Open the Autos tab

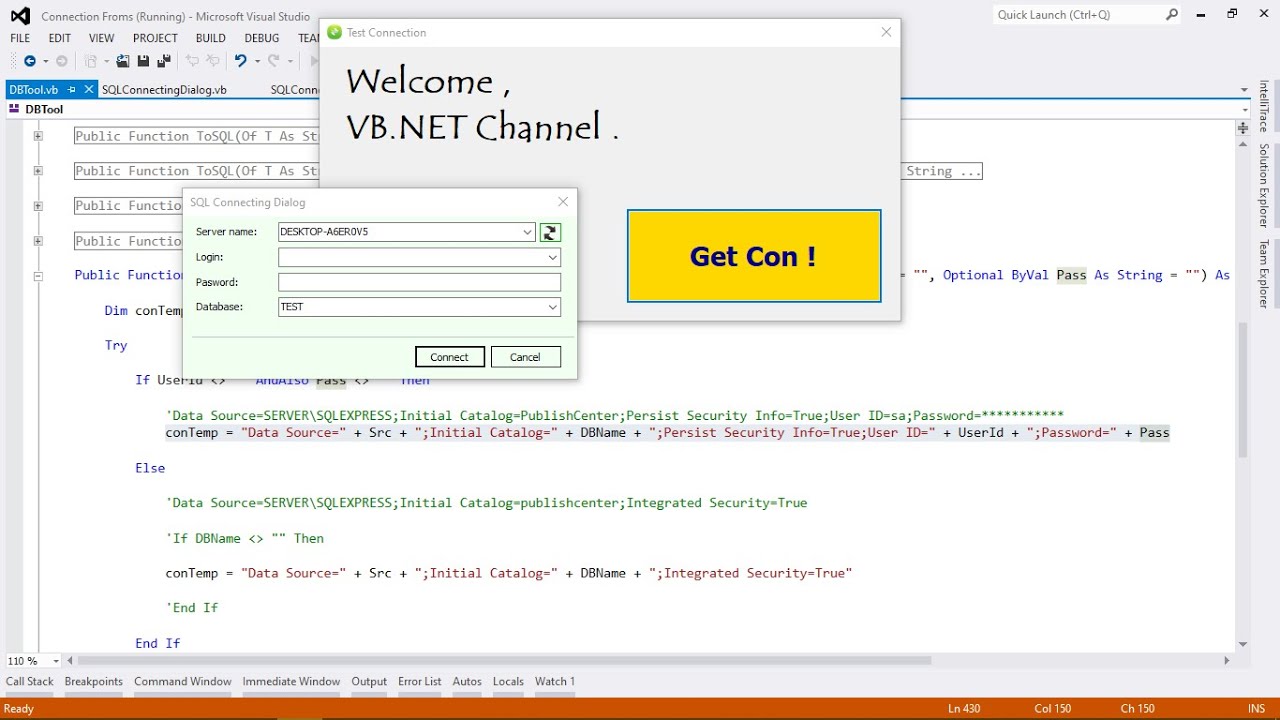tap(467, 682)
